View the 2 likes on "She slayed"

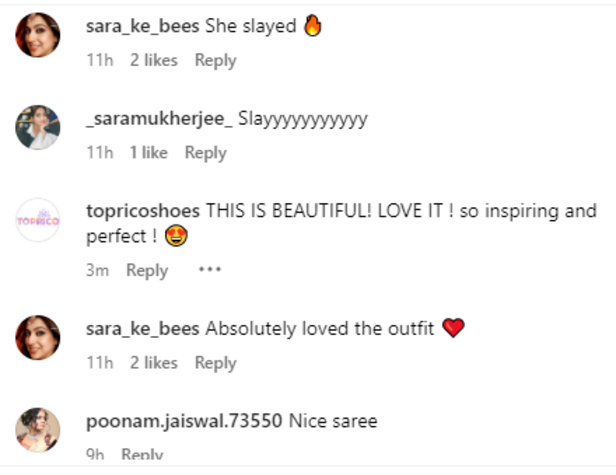pyautogui.click(x=153, y=60)
